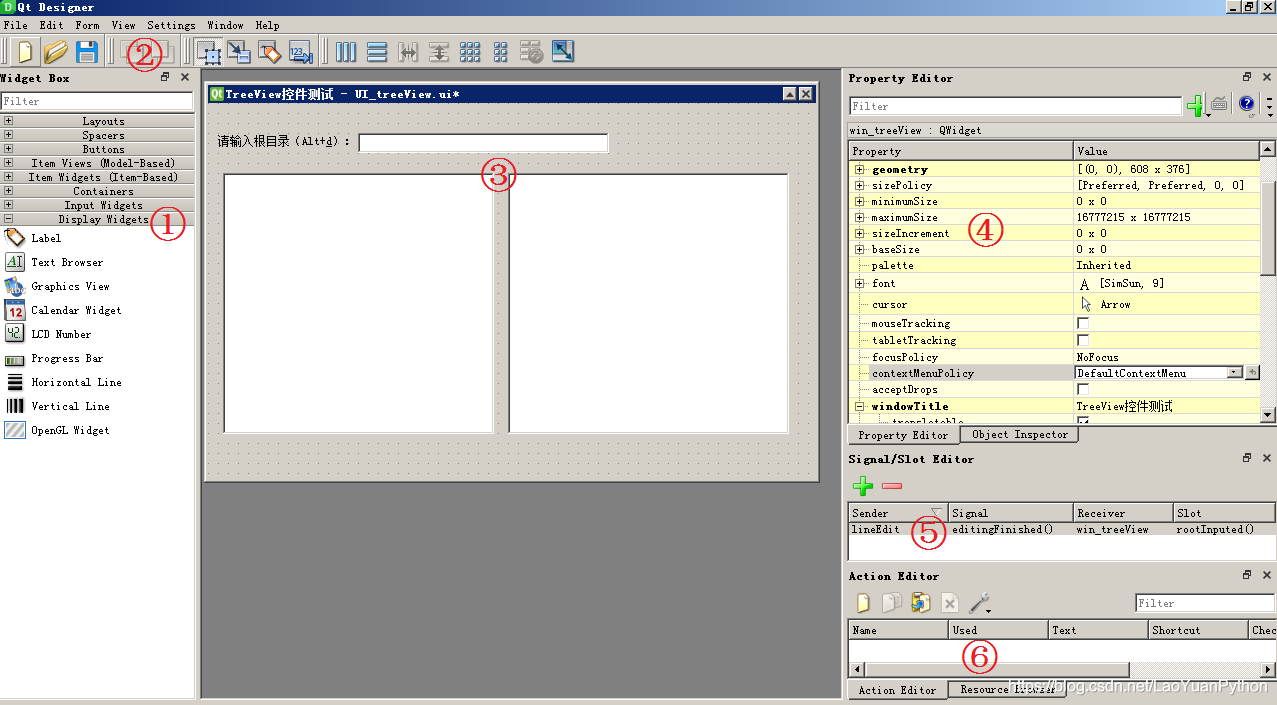Open the File menu
Image resolution: width=1277 pixels, height=705 pixels.
[15, 25]
